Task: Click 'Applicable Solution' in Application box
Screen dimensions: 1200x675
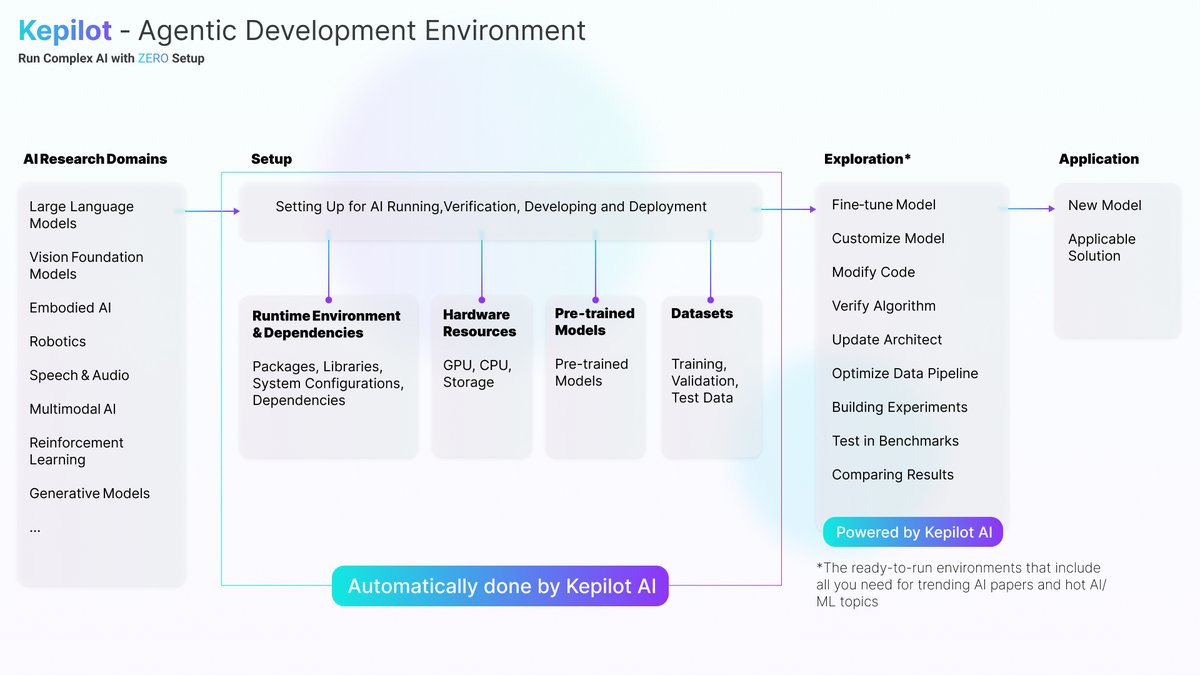Action: 1102,247
